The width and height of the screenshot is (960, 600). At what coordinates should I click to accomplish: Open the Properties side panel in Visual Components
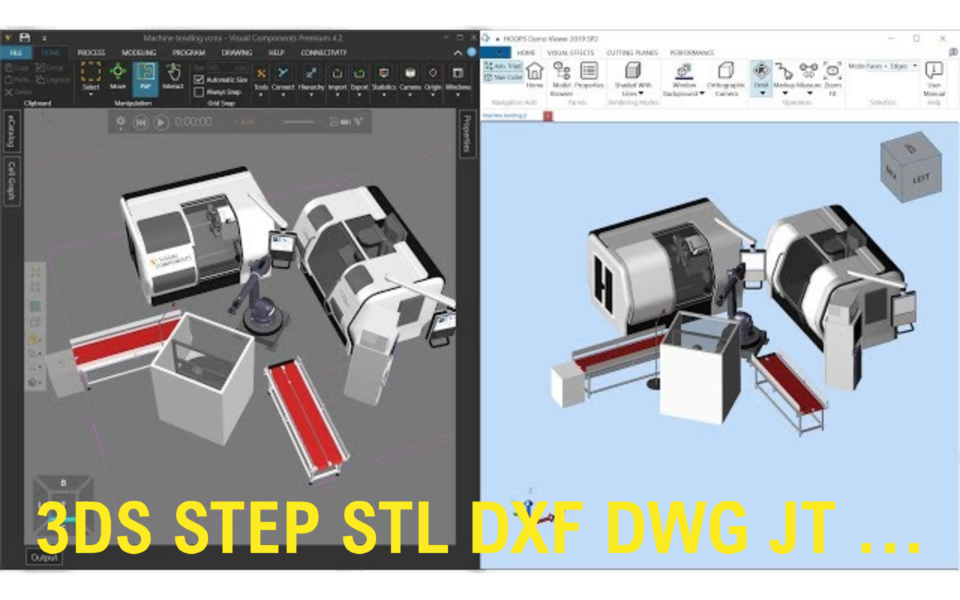467,133
